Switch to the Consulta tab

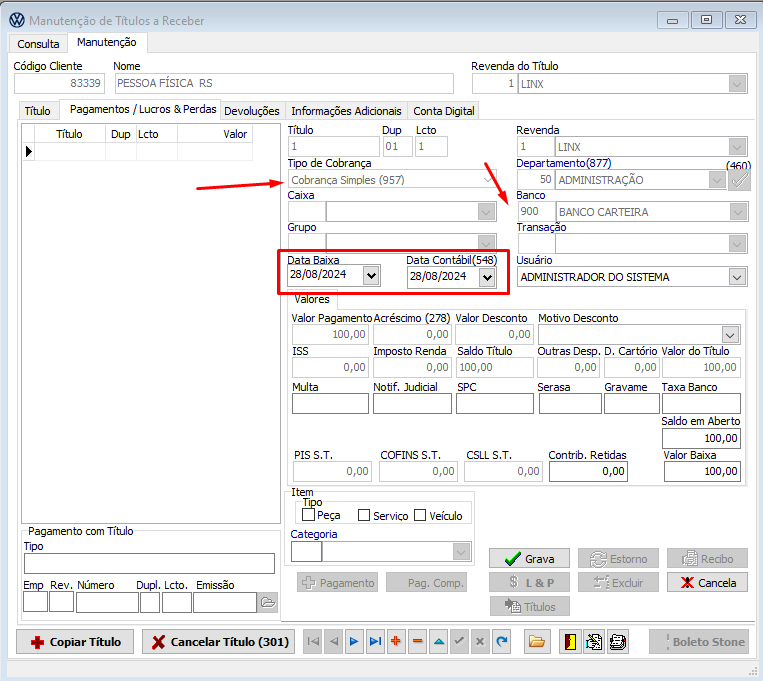tap(38, 44)
